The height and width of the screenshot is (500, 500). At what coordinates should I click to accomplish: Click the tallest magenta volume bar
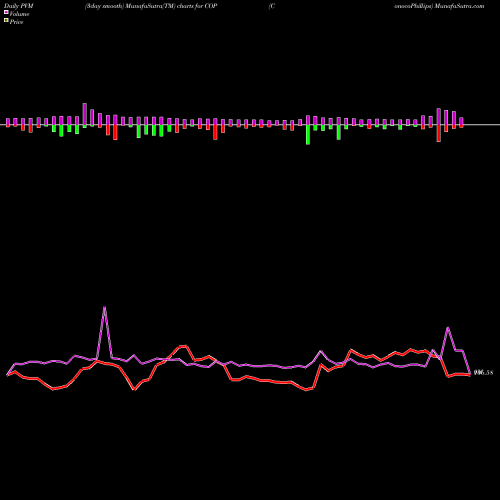pos(85,114)
